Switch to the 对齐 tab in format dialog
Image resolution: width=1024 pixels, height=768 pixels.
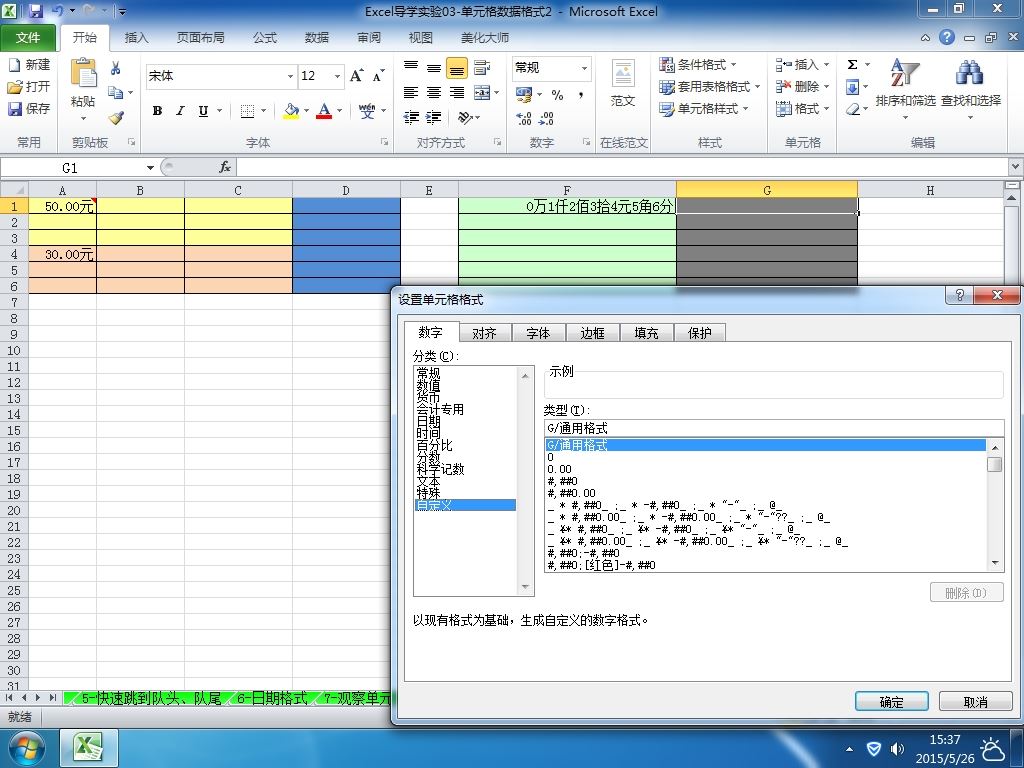[x=484, y=333]
